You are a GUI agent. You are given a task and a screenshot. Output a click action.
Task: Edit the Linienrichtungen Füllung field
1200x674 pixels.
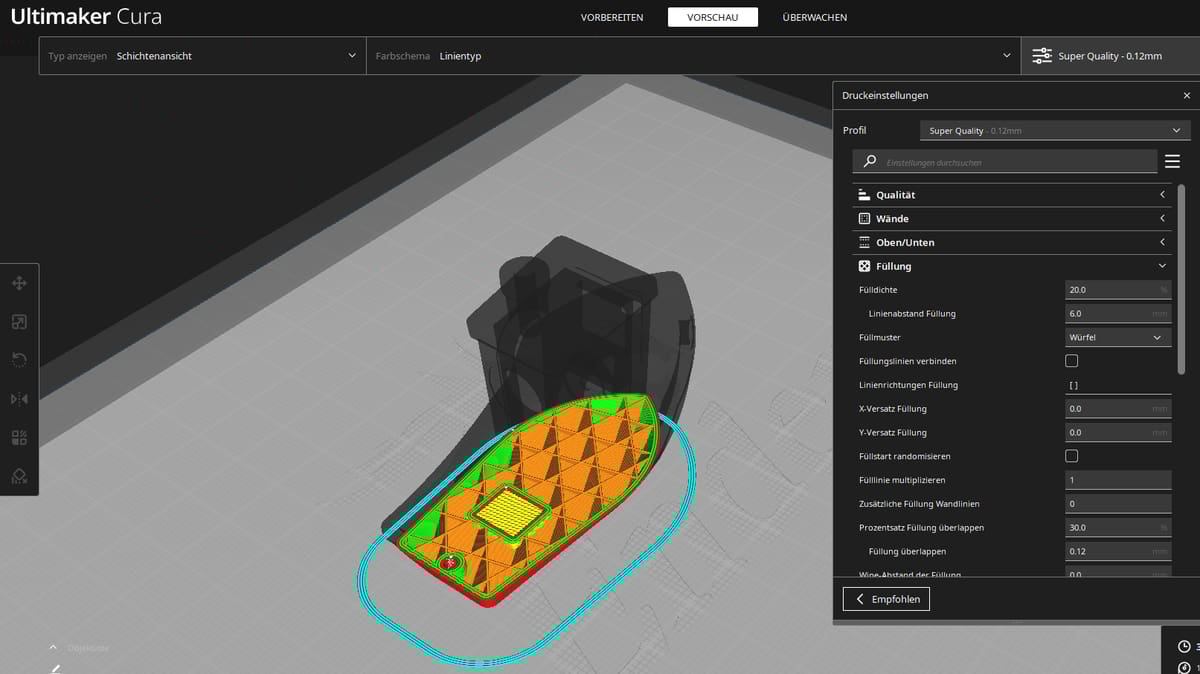point(1118,385)
